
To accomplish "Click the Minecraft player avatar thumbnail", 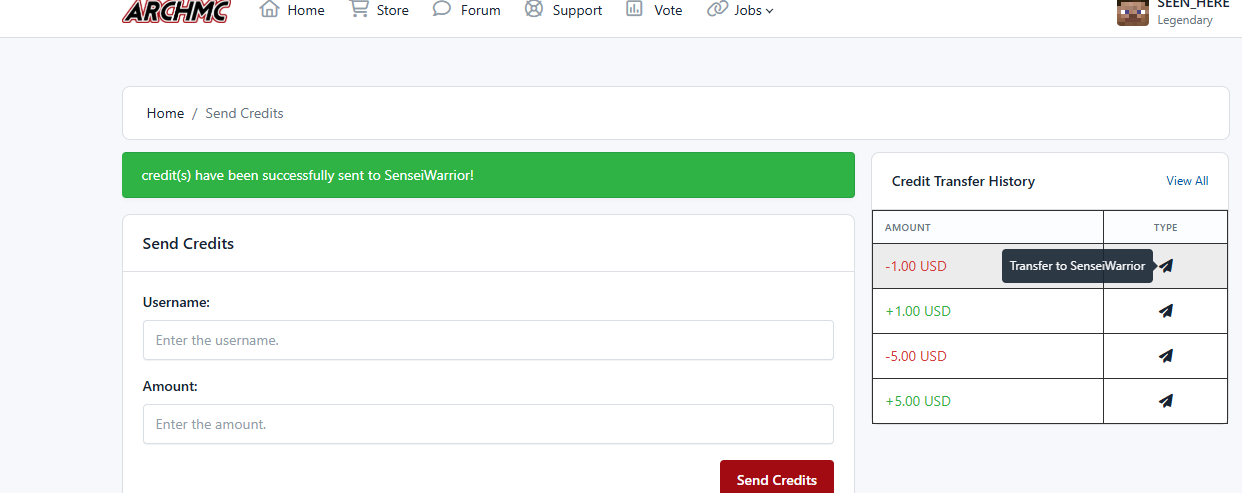I will click(x=1133, y=12).
